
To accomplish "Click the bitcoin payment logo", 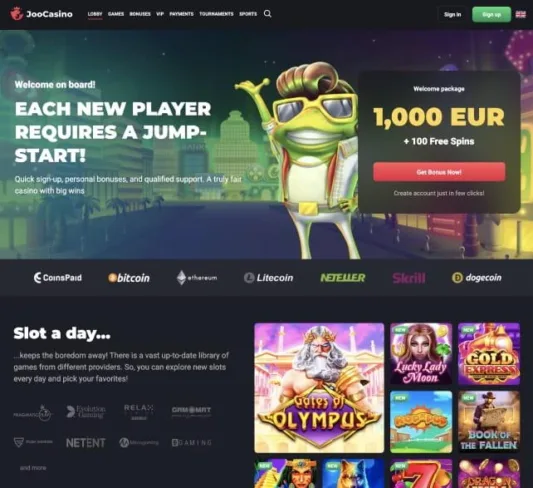I will [x=129, y=278].
